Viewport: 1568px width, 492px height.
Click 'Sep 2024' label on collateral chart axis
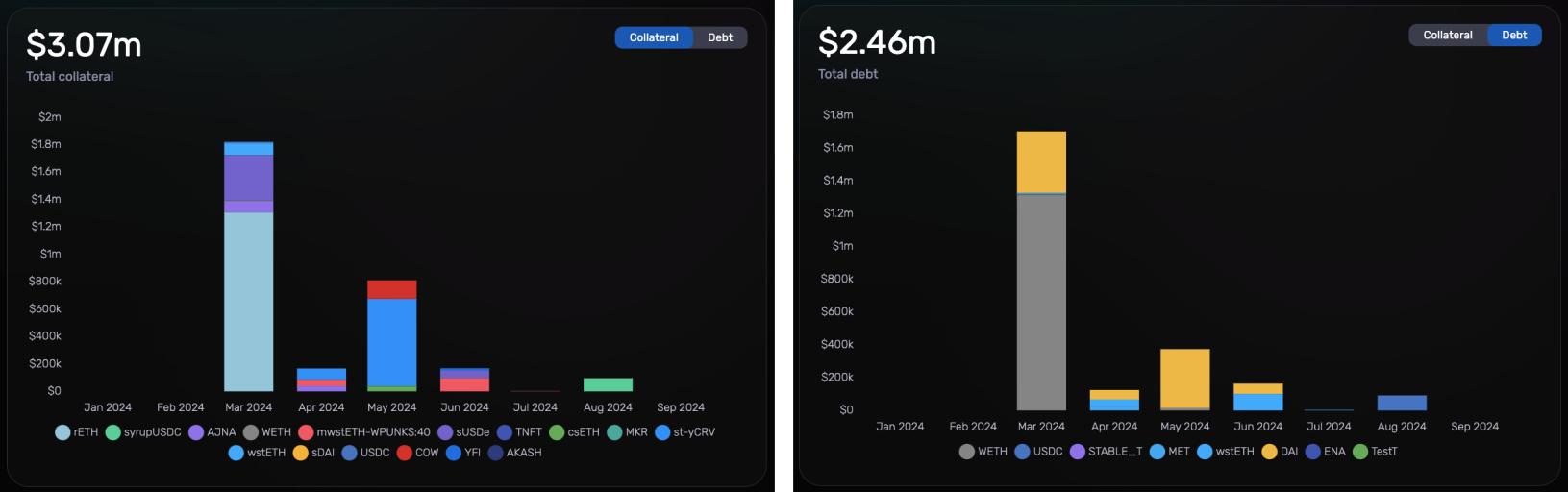click(681, 407)
